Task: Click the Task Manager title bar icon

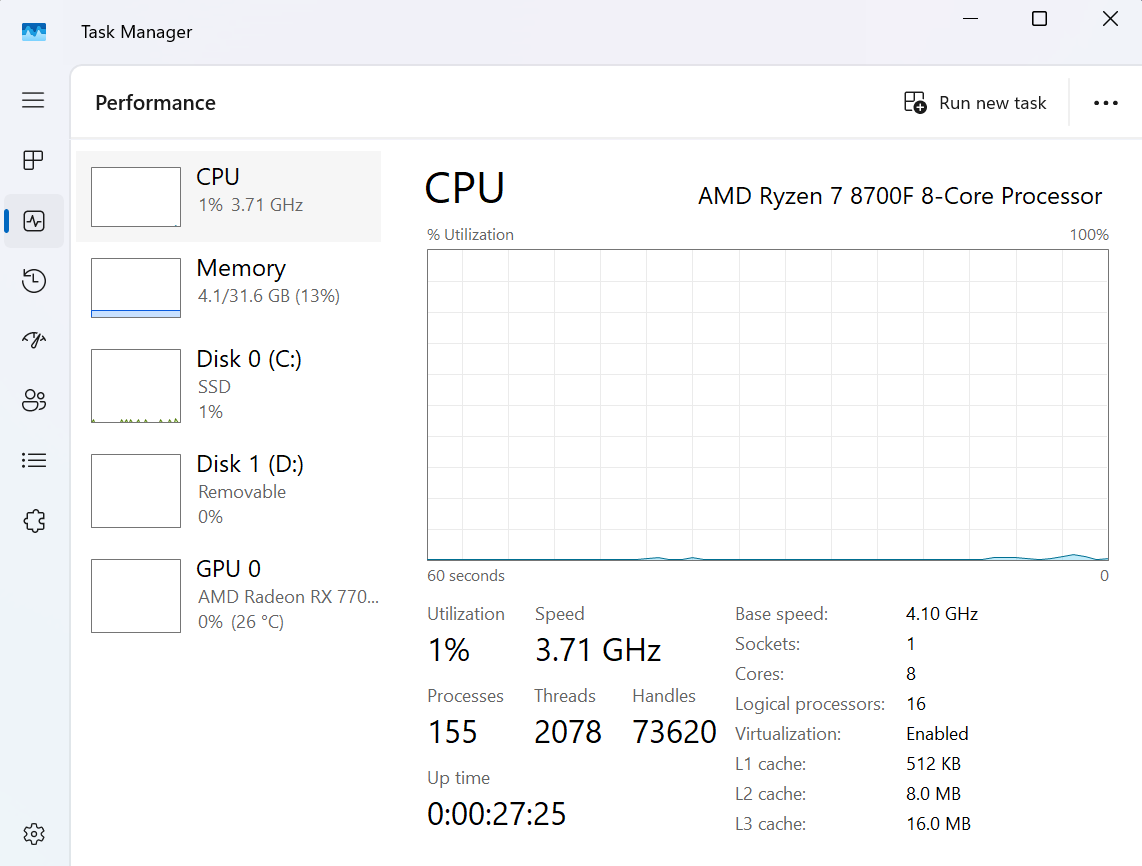Action: click(34, 32)
